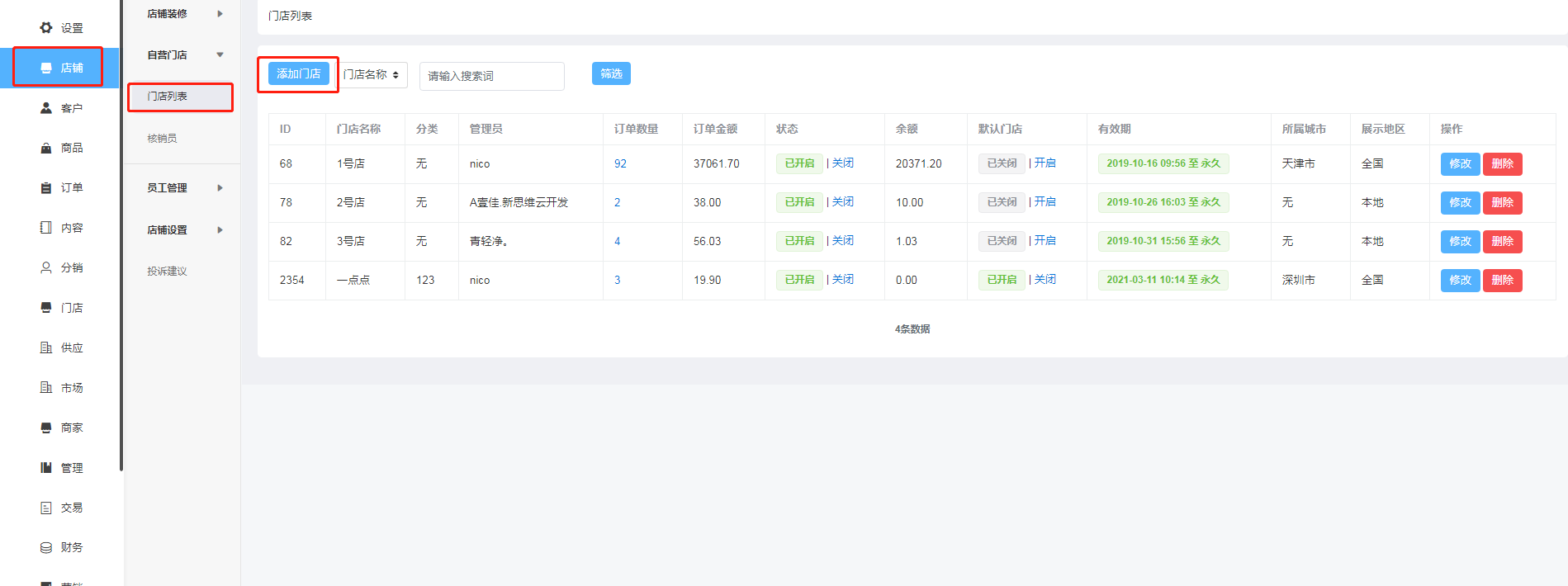Click the coins icon beside 财务
Screen dimensions: 1568x586
(46, 547)
